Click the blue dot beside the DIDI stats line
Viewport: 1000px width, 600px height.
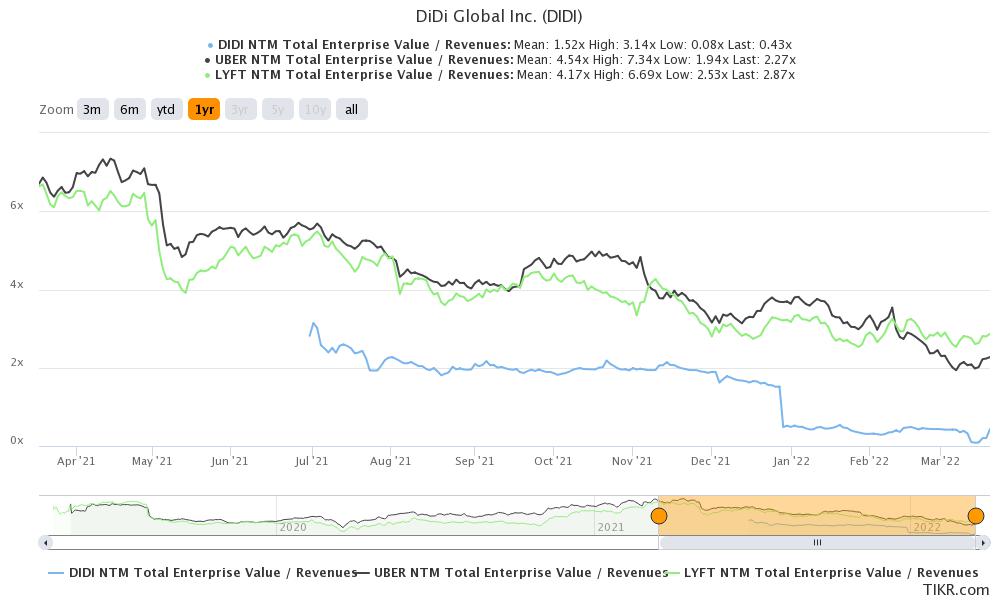coord(210,45)
